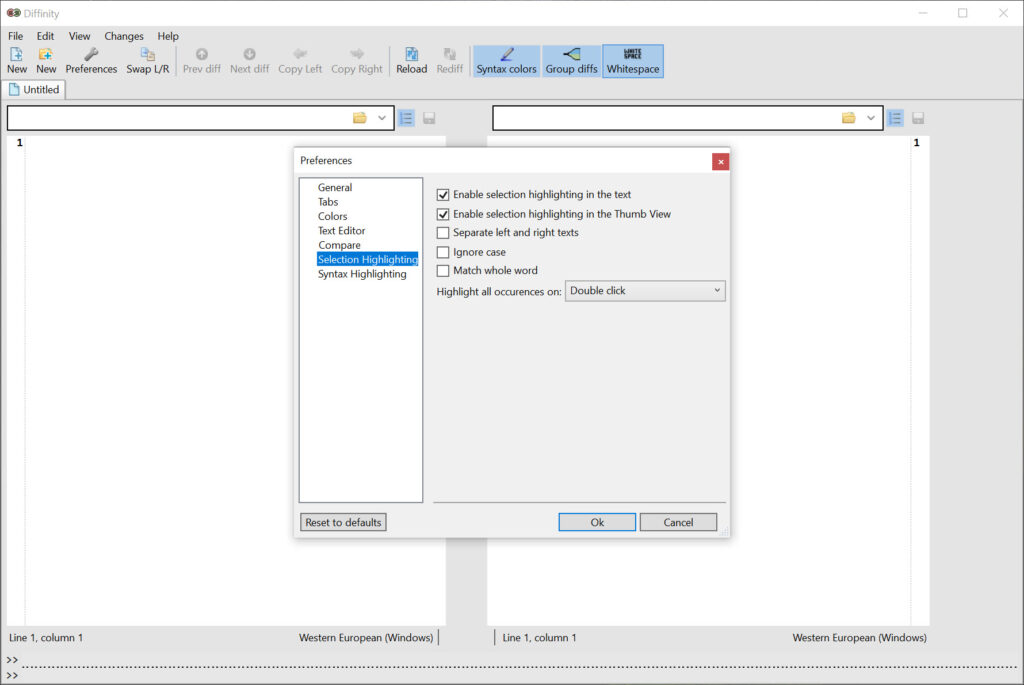Close the Preferences dialog with red X
The height and width of the screenshot is (685, 1024).
tap(721, 161)
